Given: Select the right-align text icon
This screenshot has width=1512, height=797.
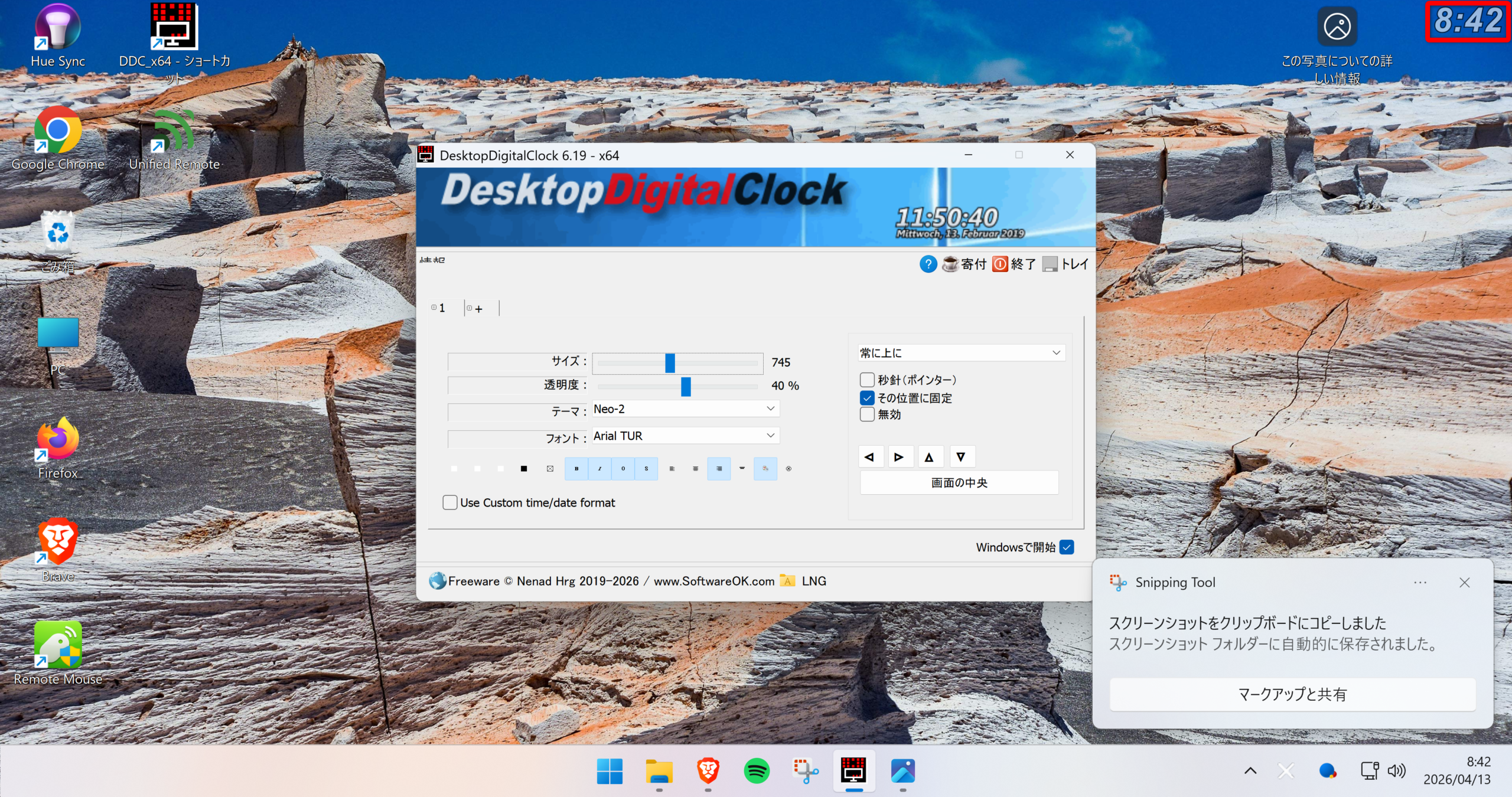Looking at the screenshot, I should [x=719, y=469].
